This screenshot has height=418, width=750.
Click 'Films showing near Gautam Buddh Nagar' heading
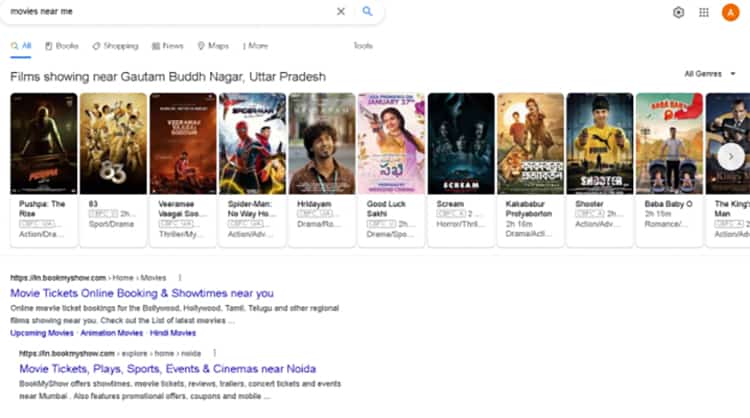[x=168, y=77]
